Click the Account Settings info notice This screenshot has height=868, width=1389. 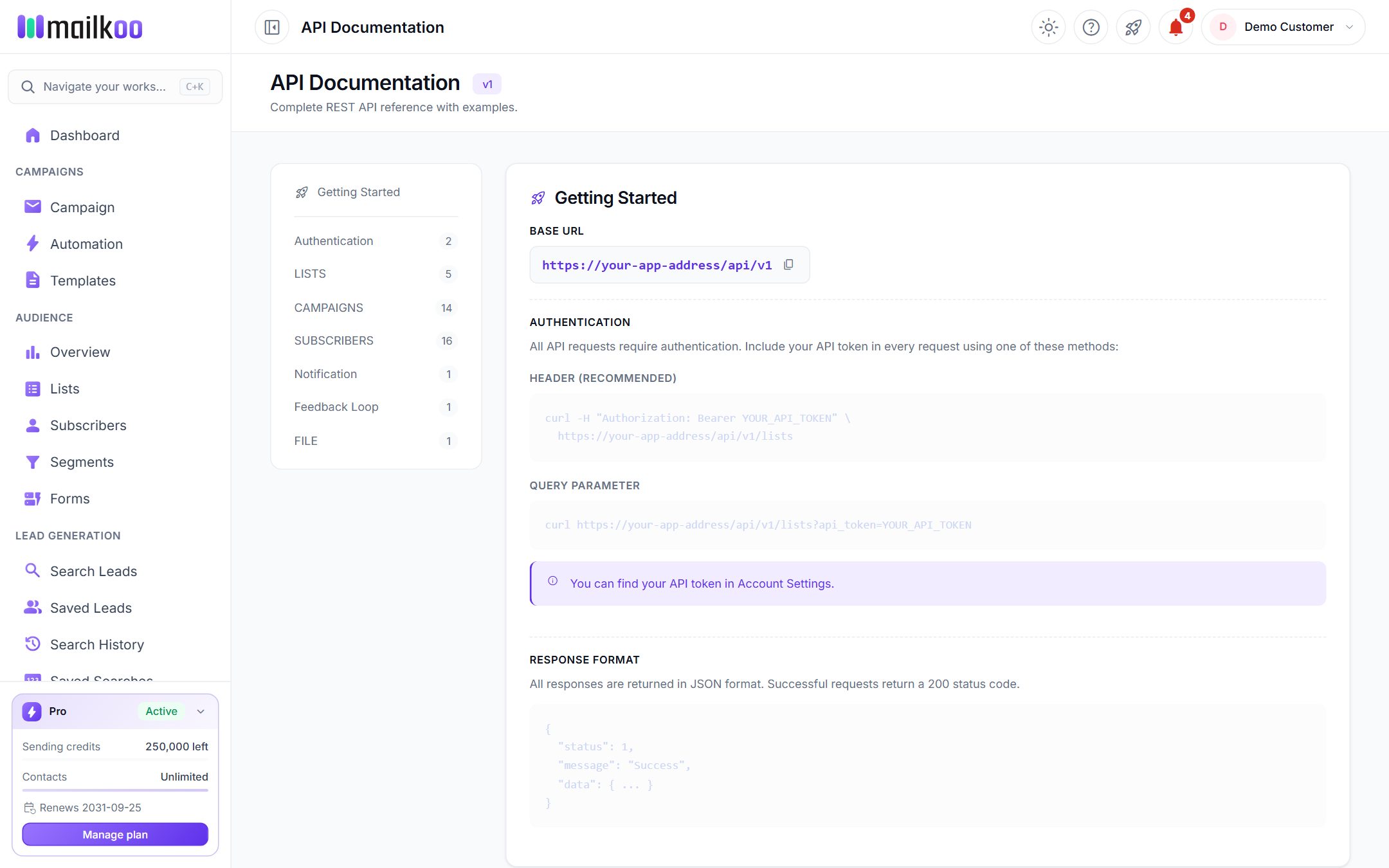pyautogui.click(x=928, y=583)
